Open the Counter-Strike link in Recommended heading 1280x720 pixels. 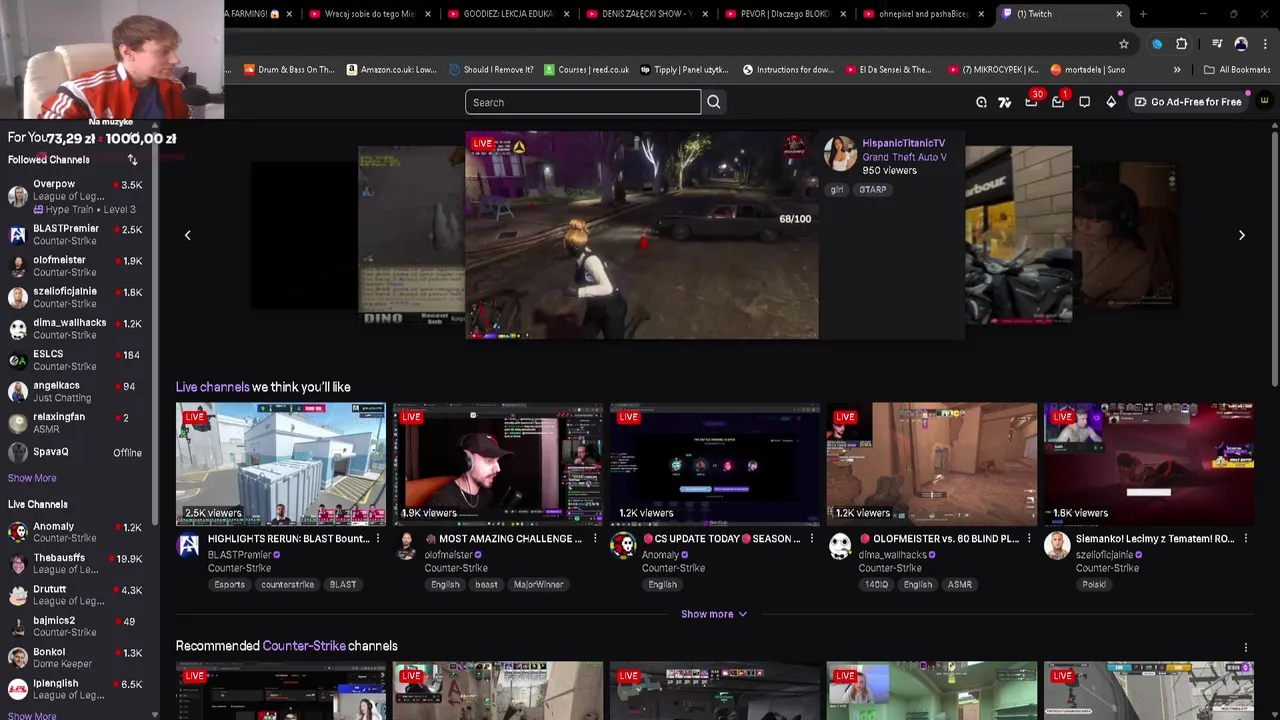click(304, 646)
